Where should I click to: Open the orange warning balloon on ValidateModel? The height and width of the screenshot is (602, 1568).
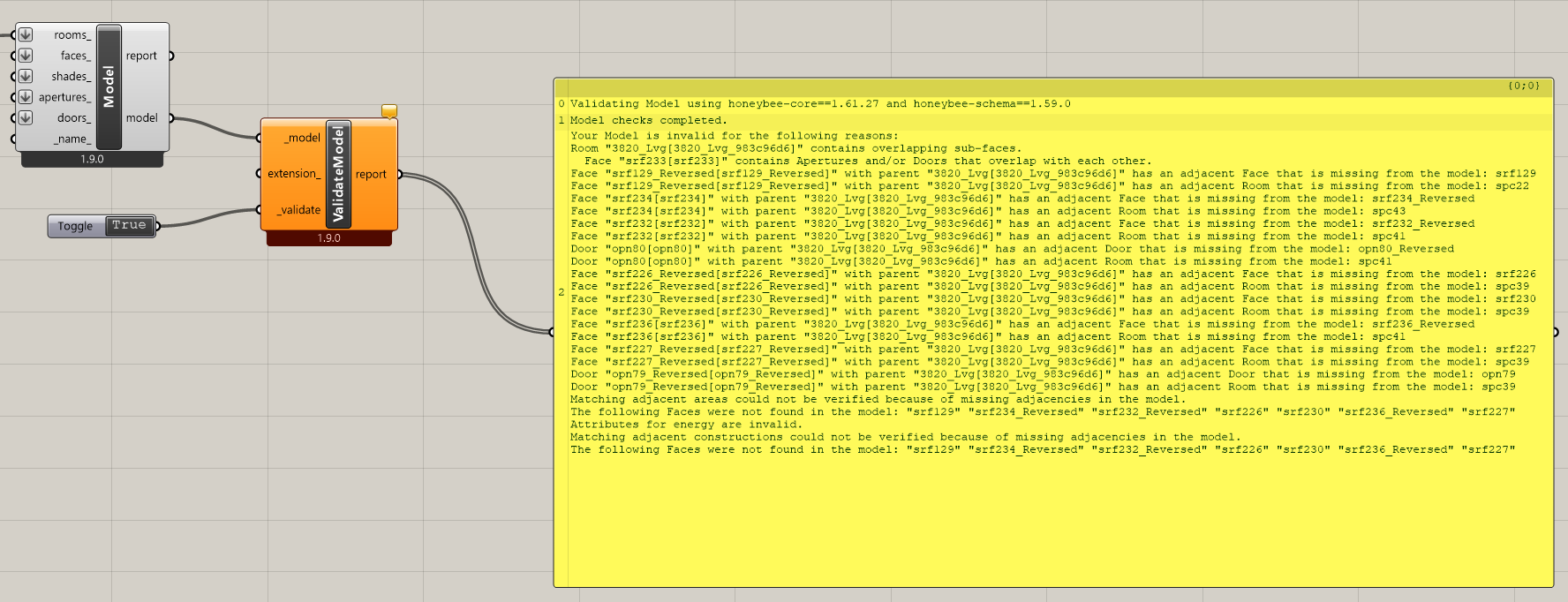click(x=389, y=111)
